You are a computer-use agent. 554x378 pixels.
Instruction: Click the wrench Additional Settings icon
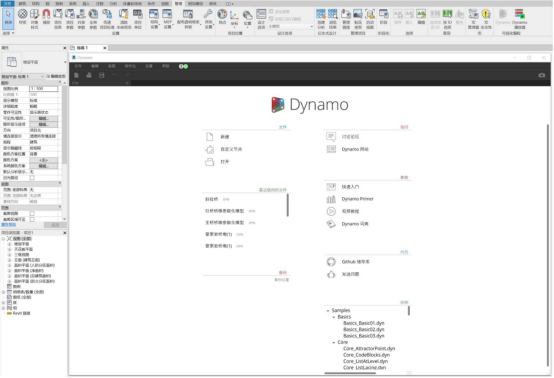pos(208,18)
